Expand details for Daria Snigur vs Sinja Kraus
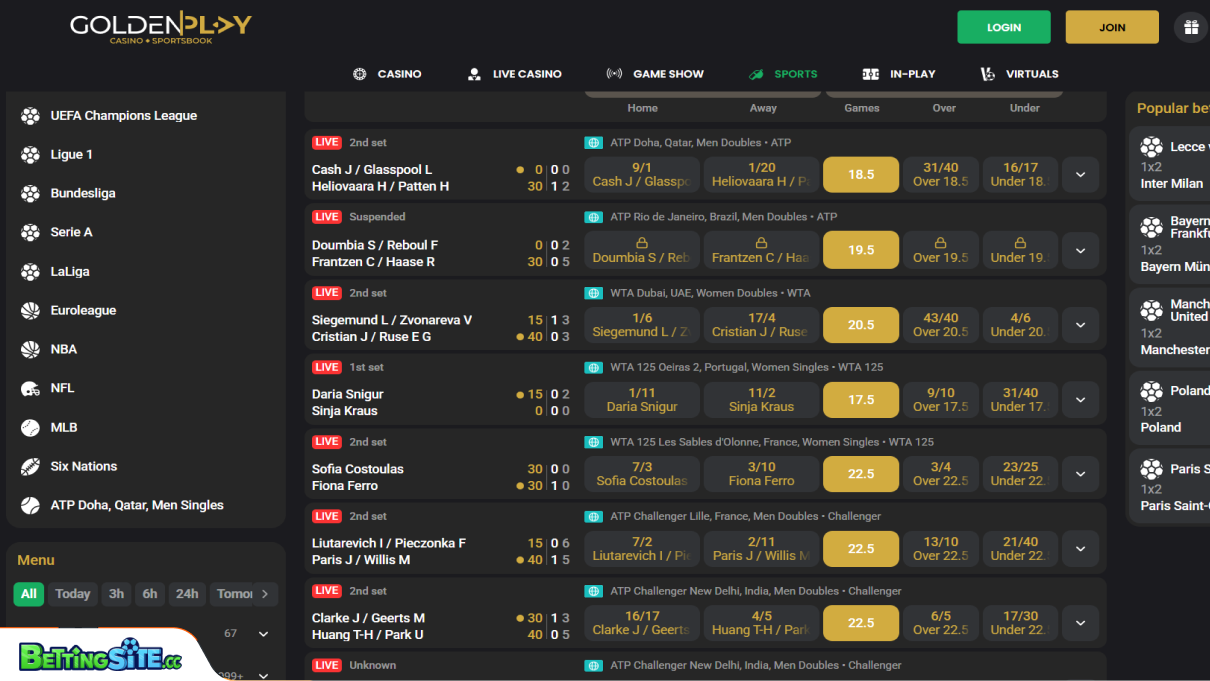This screenshot has height=681, width=1210. tap(1080, 399)
